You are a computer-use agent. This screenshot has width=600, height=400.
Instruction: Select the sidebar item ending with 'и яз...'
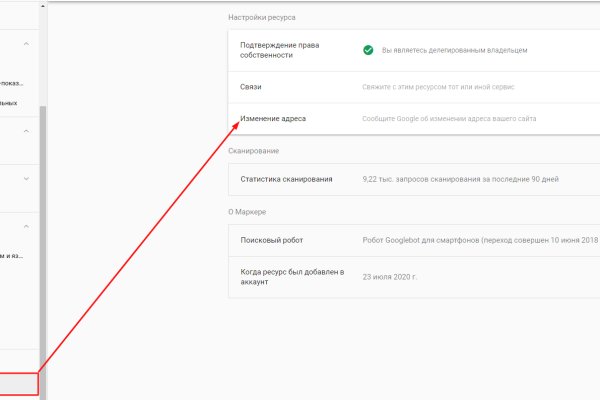coord(14,257)
